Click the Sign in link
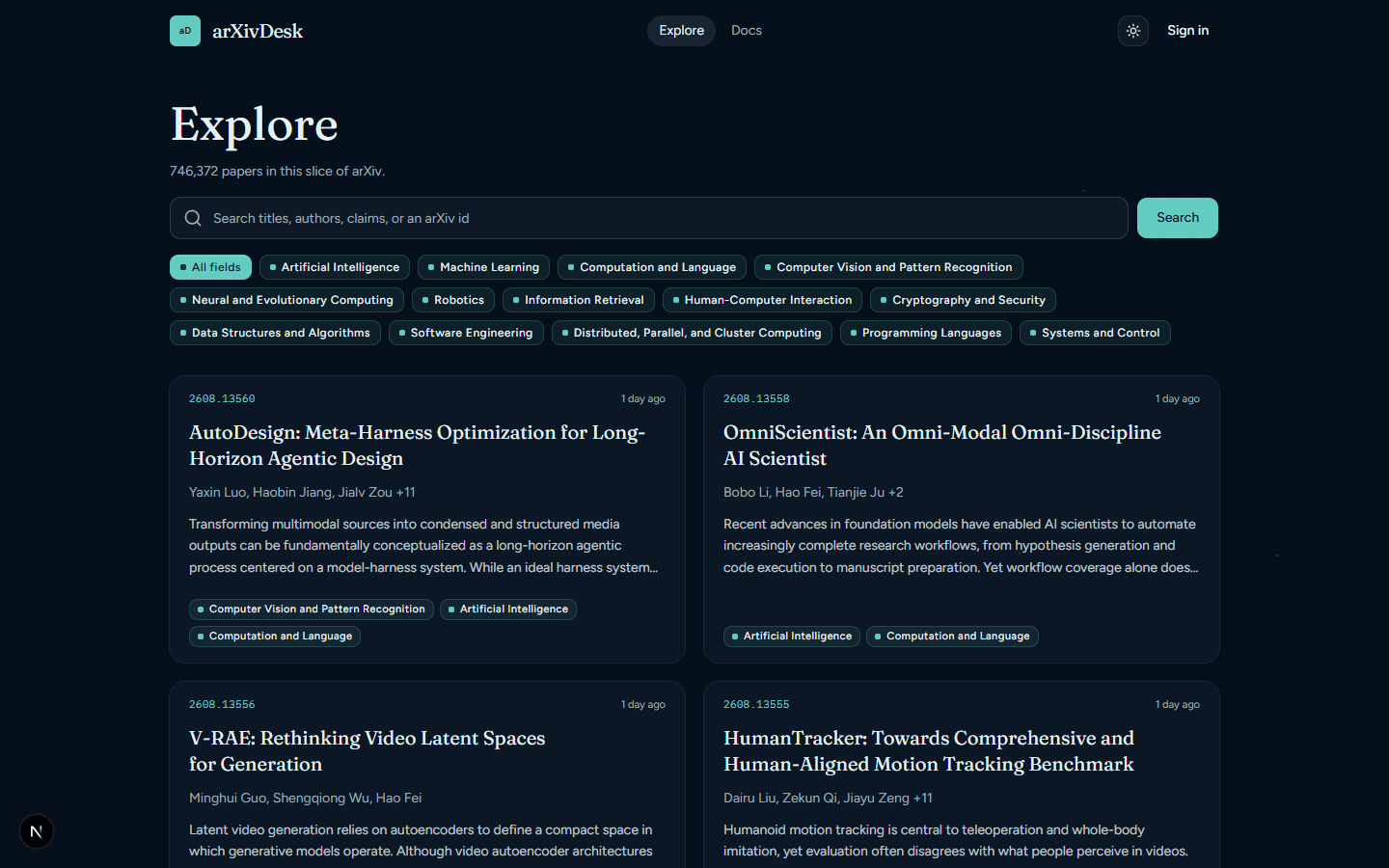 click(1187, 31)
